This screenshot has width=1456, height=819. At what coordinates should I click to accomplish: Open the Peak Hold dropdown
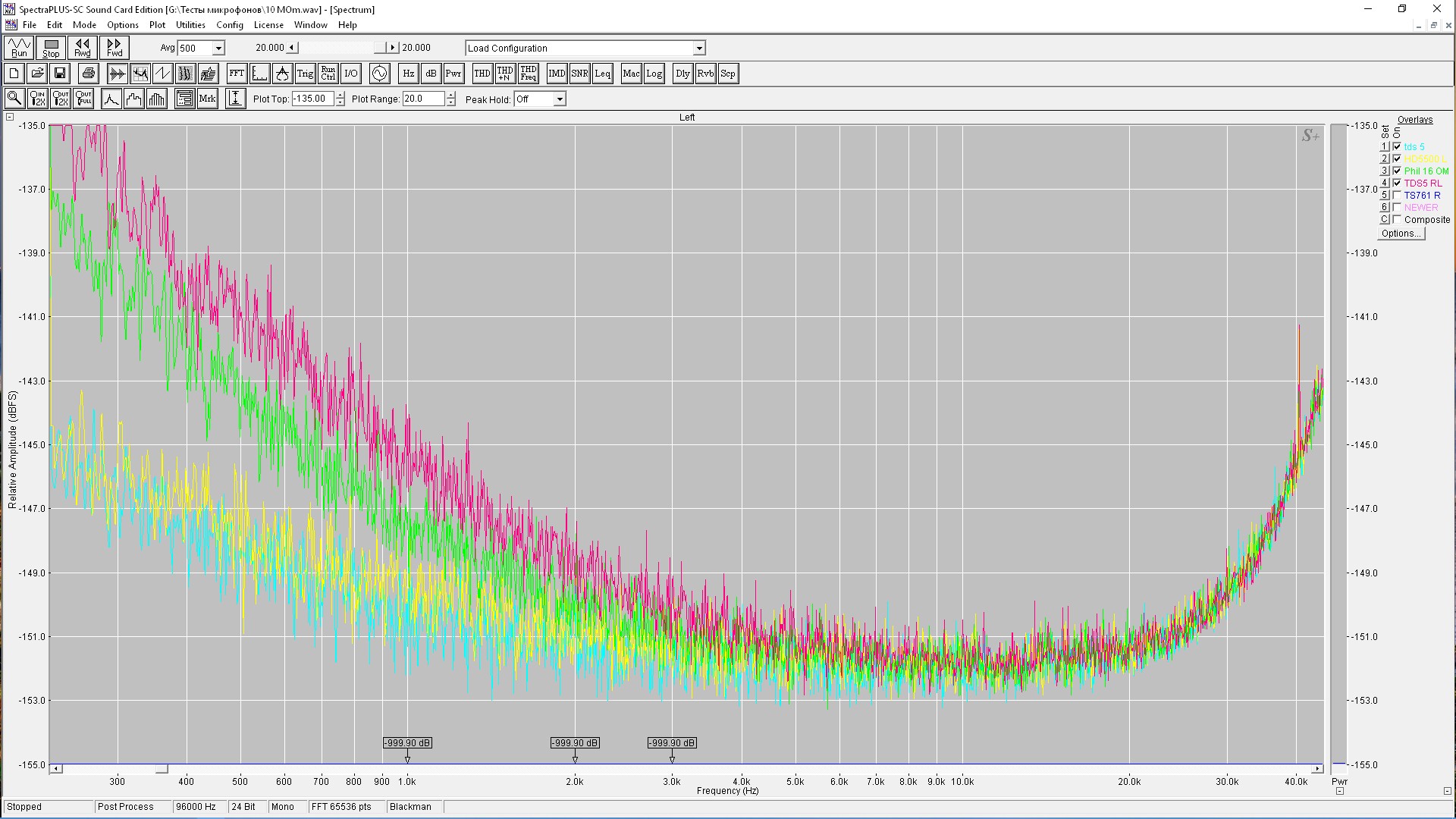[x=559, y=99]
